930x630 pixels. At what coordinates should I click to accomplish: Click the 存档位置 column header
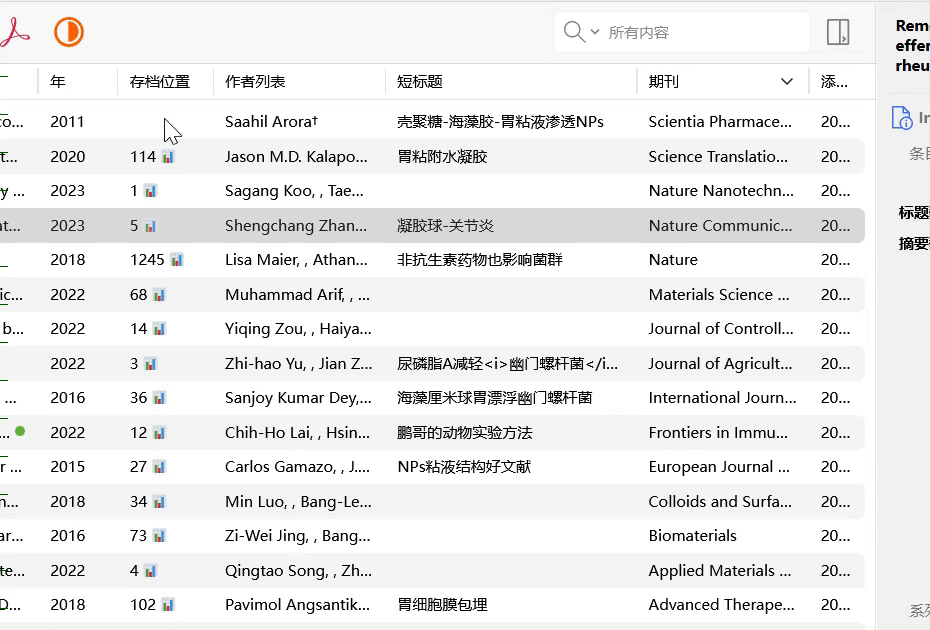tap(159, 82)
